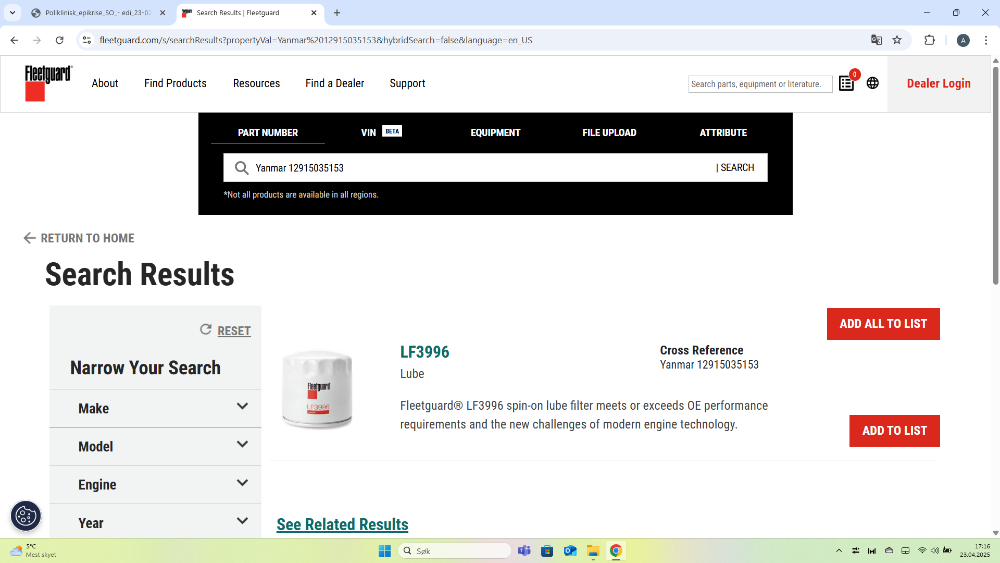Viewport: 1000px width, 563px height.
Task: Click the SEARCH button in part search
Action: 735,168
